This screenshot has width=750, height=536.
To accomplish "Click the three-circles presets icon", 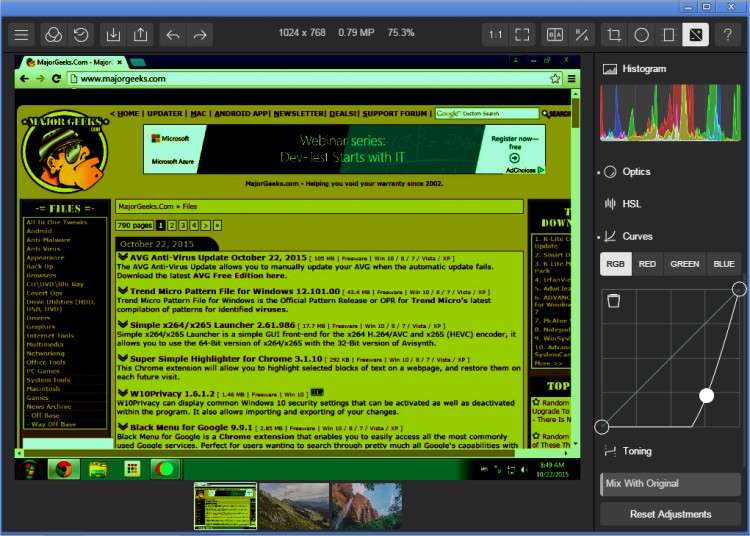I will pyautogui.click(x=53, y=34).
